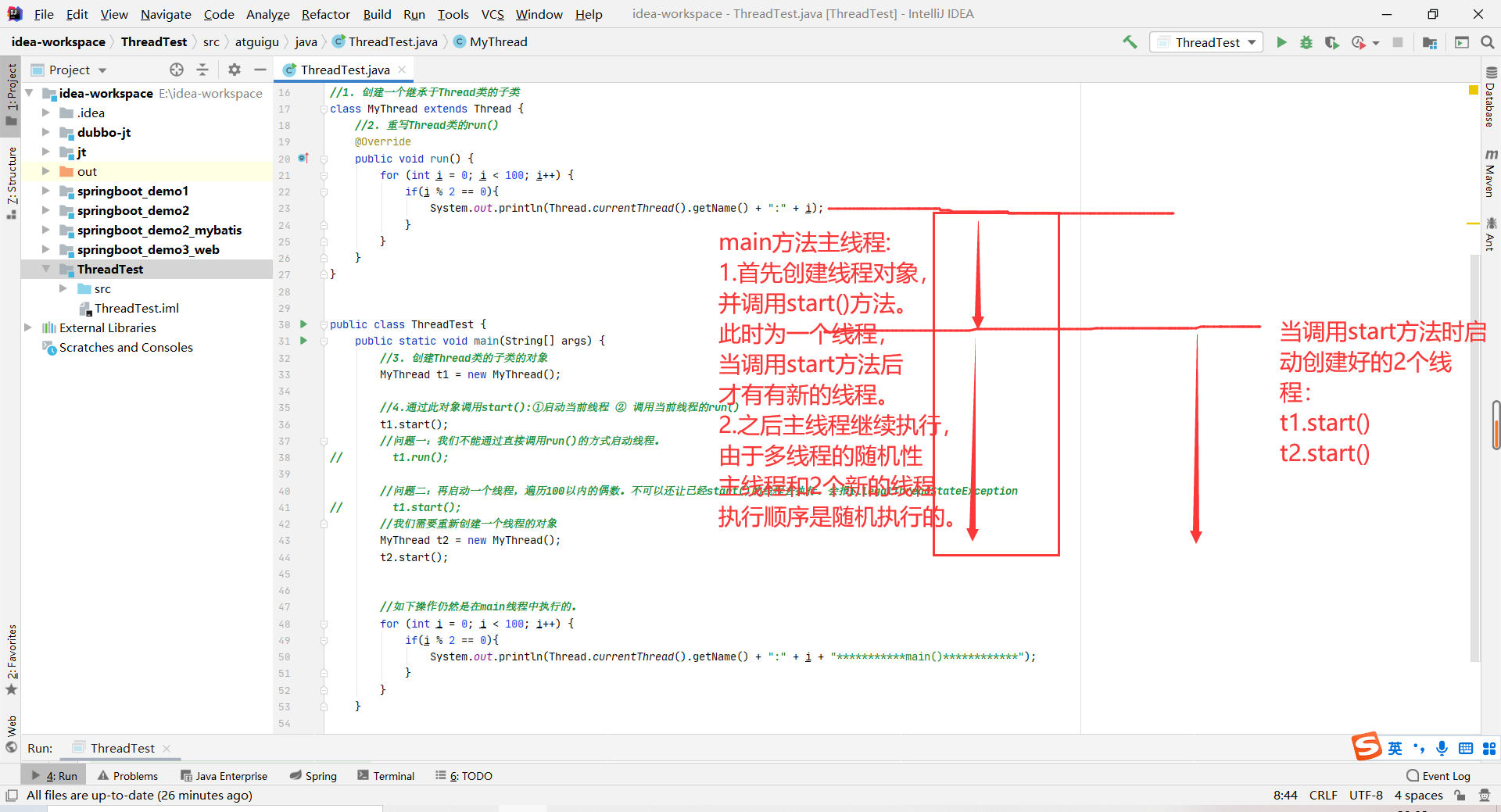Open the VCS menu
The height and width of the screenshot is (812, 1501).
pyautogui.click(x=493, y=14)
